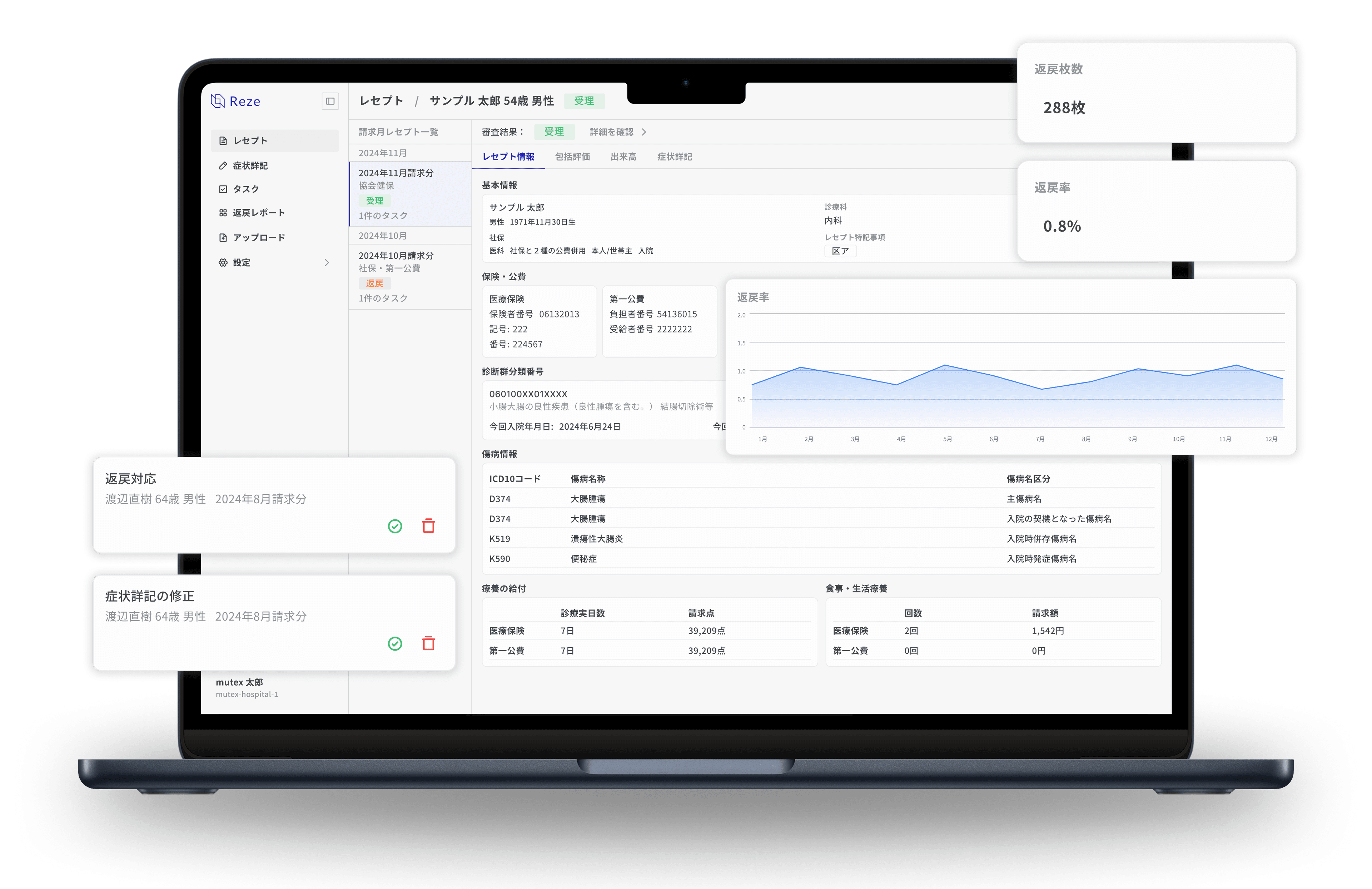Open レセプト in the sidebar
The width and height of the screenshot is (1372, 889).
pyautogui.click(x=274, y=140)
